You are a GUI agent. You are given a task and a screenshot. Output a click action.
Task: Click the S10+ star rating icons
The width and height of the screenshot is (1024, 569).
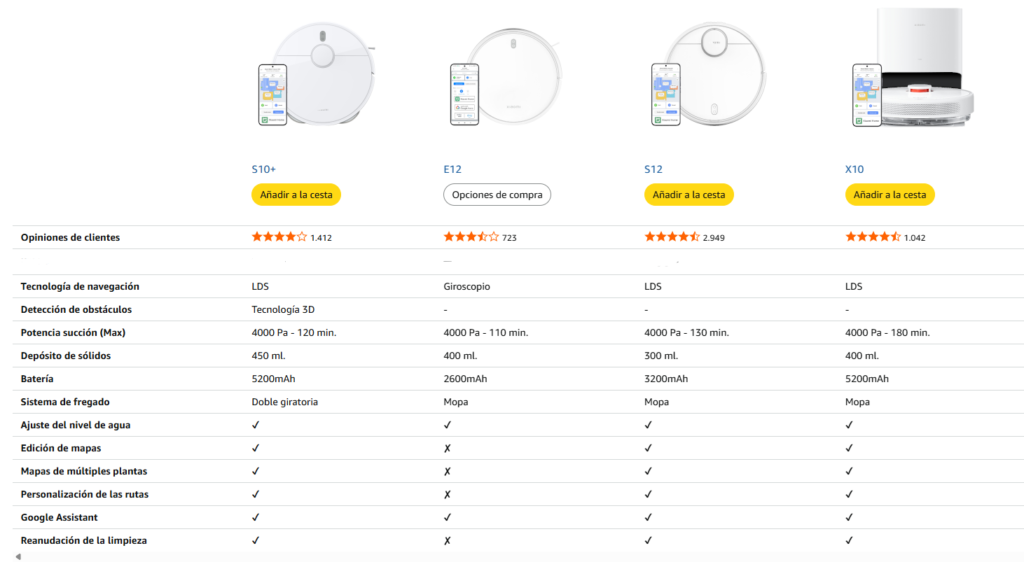279,237
